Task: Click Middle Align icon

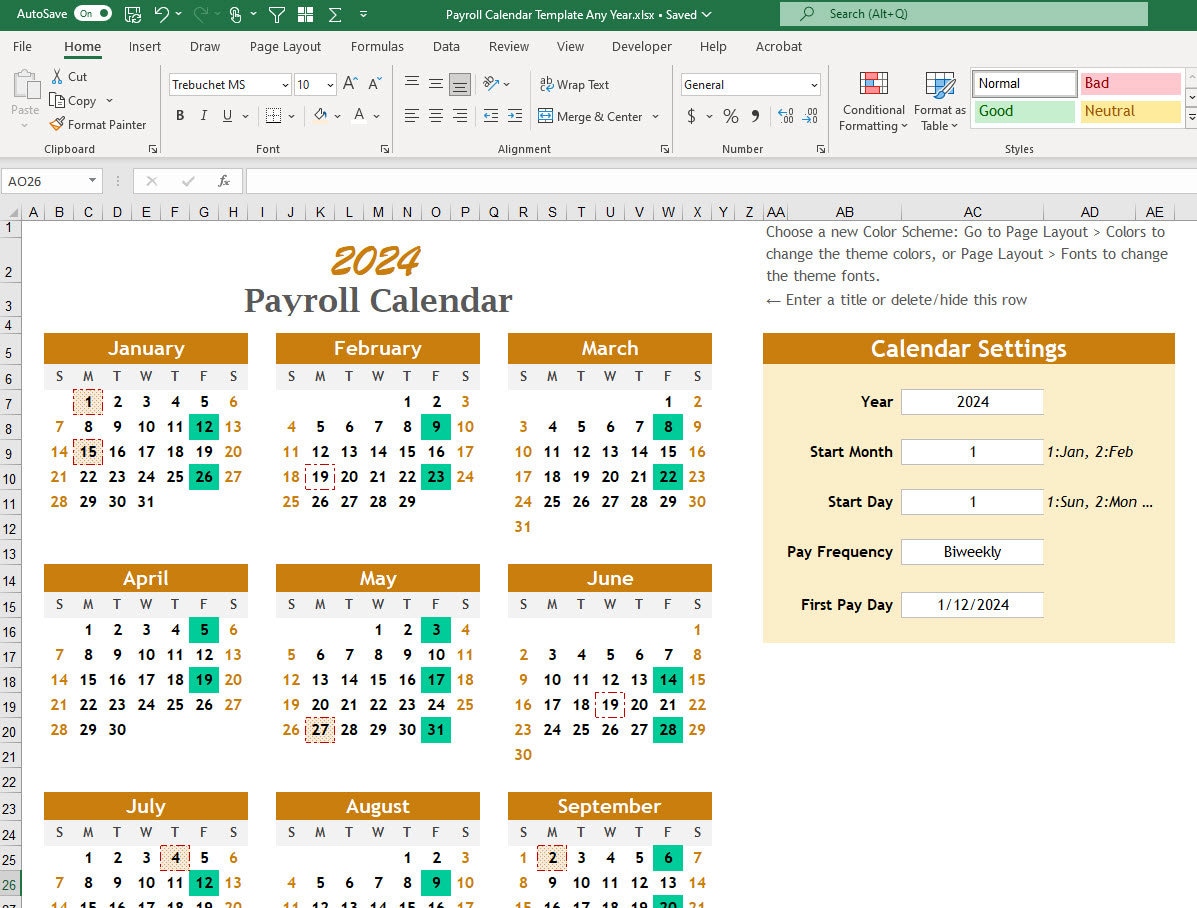Action: 436,83
